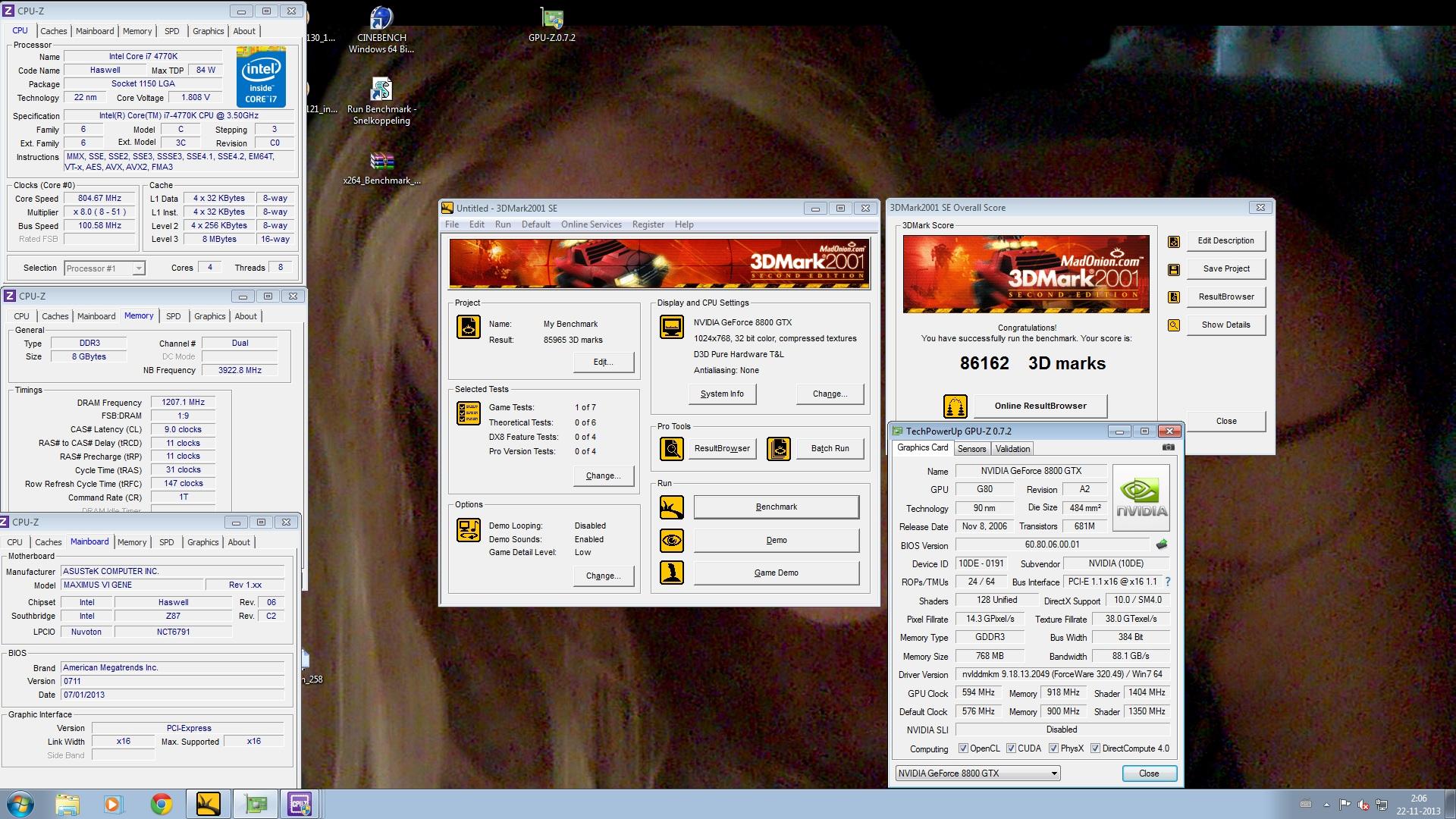
Task: Open the File menu in 3DMark2001
Action: pos(452,224)
